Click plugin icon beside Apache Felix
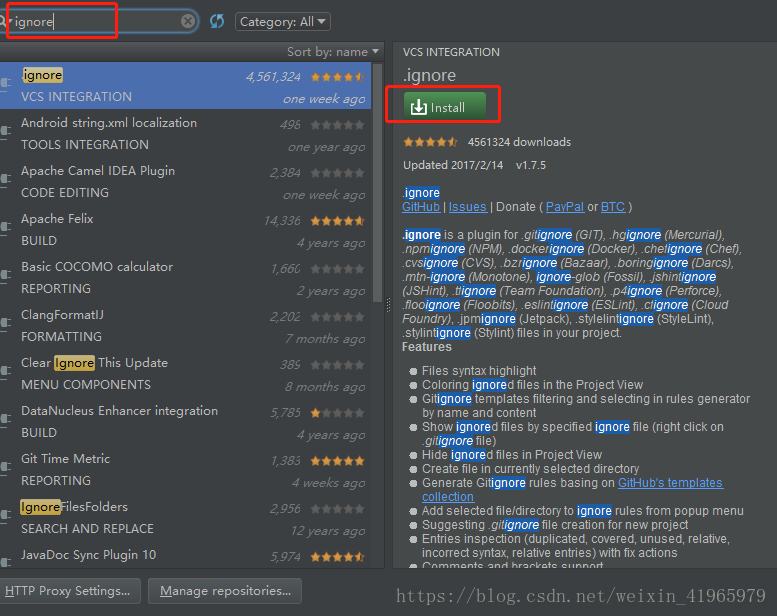Image resolution: width=777 pixels, height=616 pixels. coord(5,227)
